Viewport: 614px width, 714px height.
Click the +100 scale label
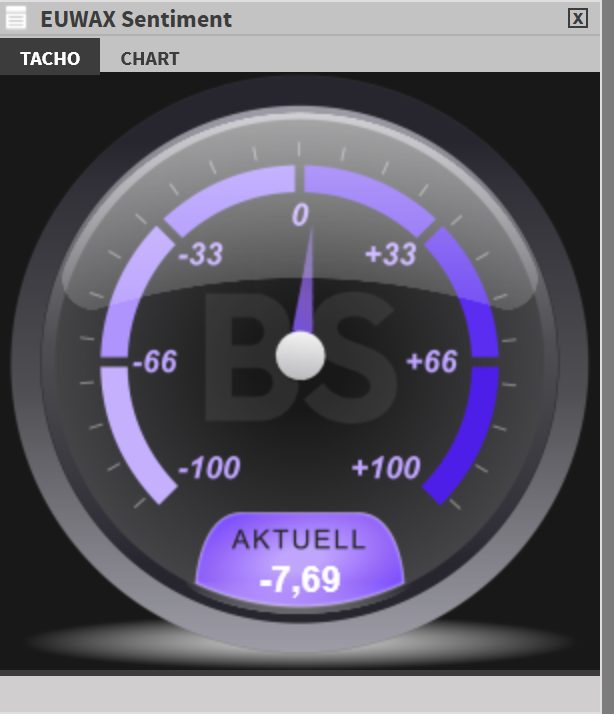tap(386, 468)
